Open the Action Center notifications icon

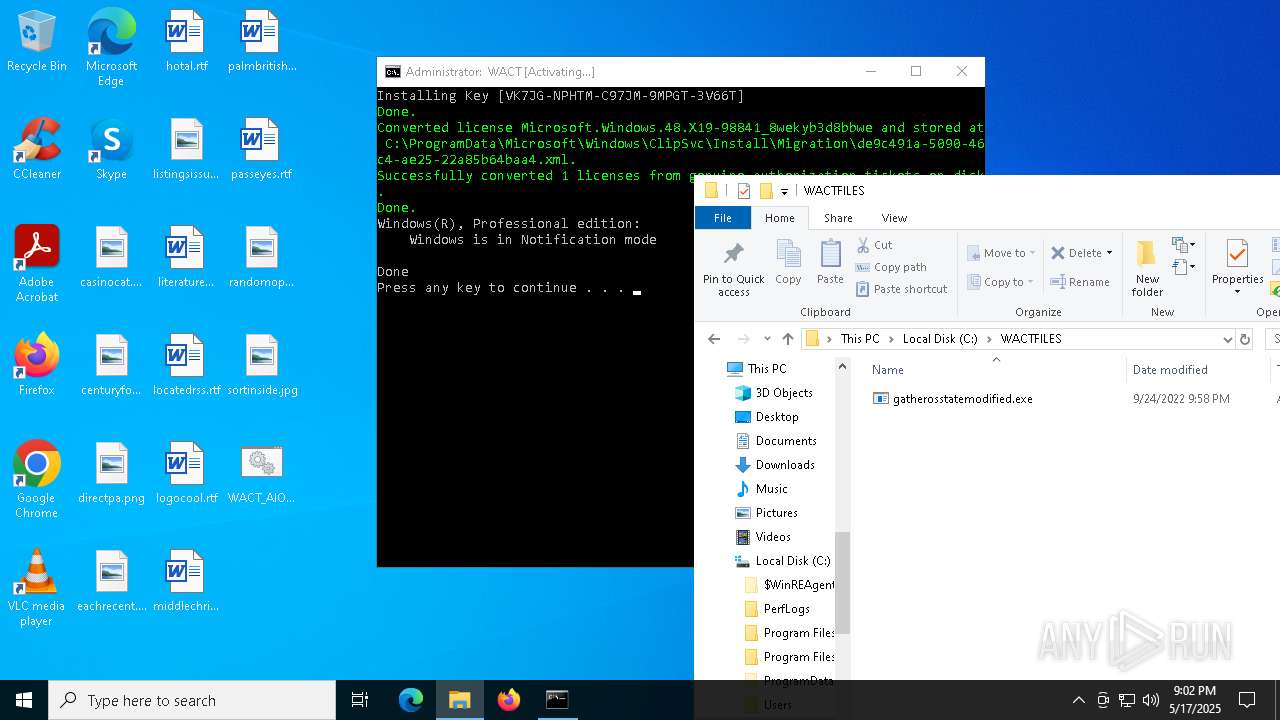tap(1247, 700)
